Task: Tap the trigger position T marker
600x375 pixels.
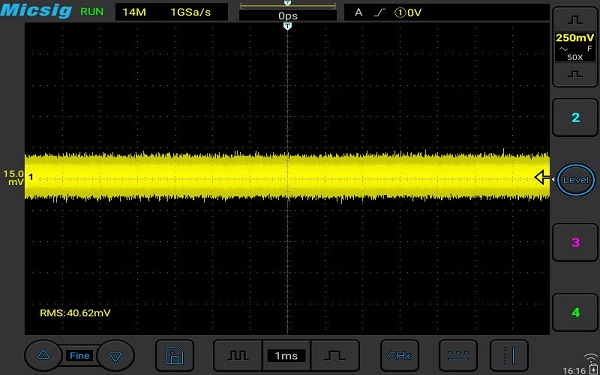Action: 288,26
